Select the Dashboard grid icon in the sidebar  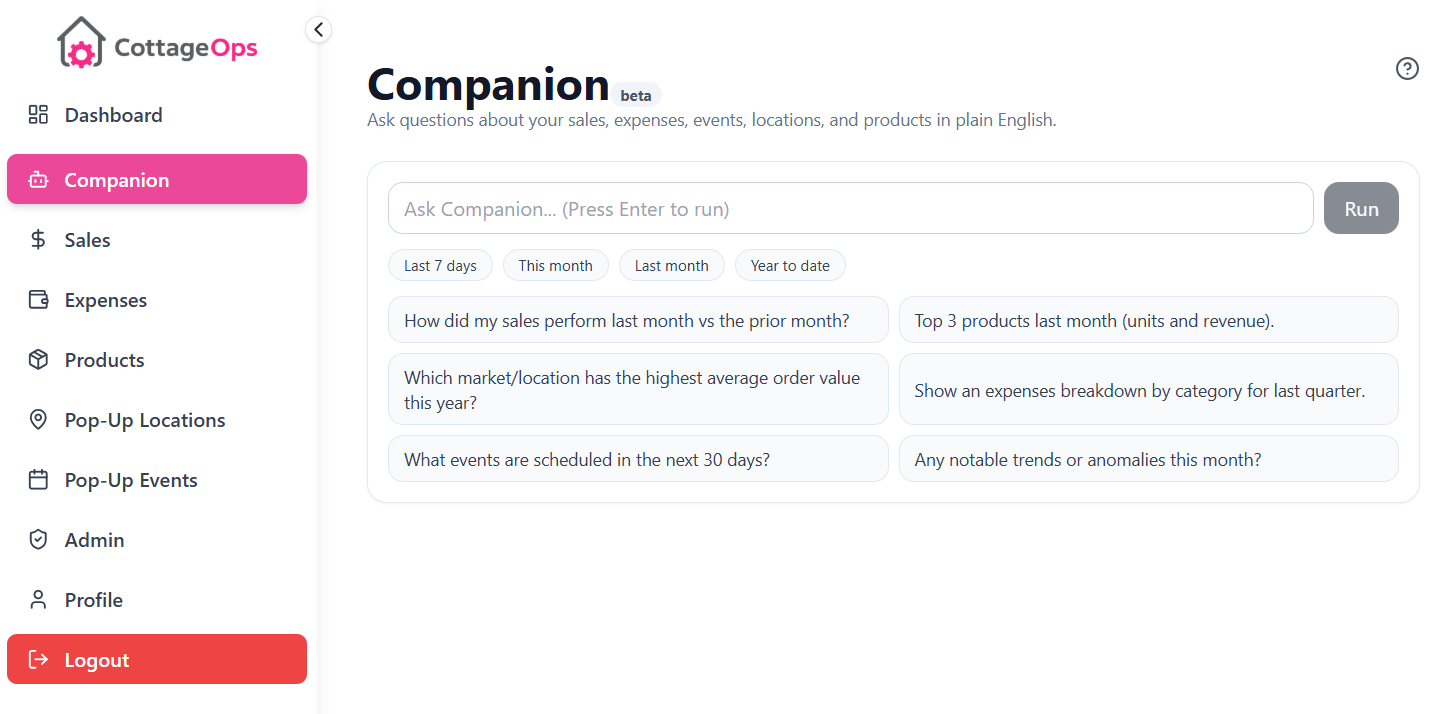38,114
